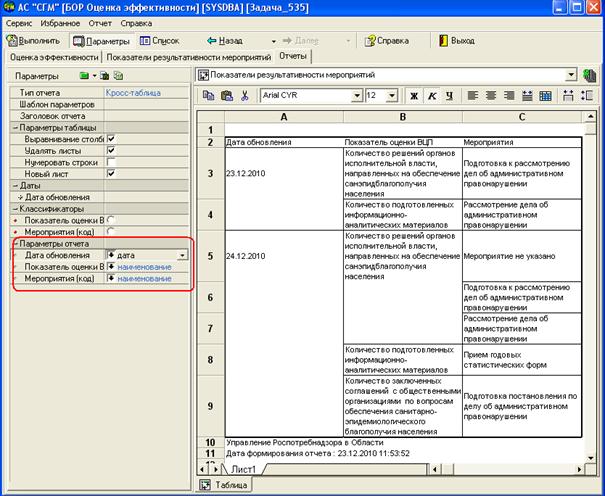Open the Сервис menu
This screenshot has width=605, height=496.
(19, 24)
